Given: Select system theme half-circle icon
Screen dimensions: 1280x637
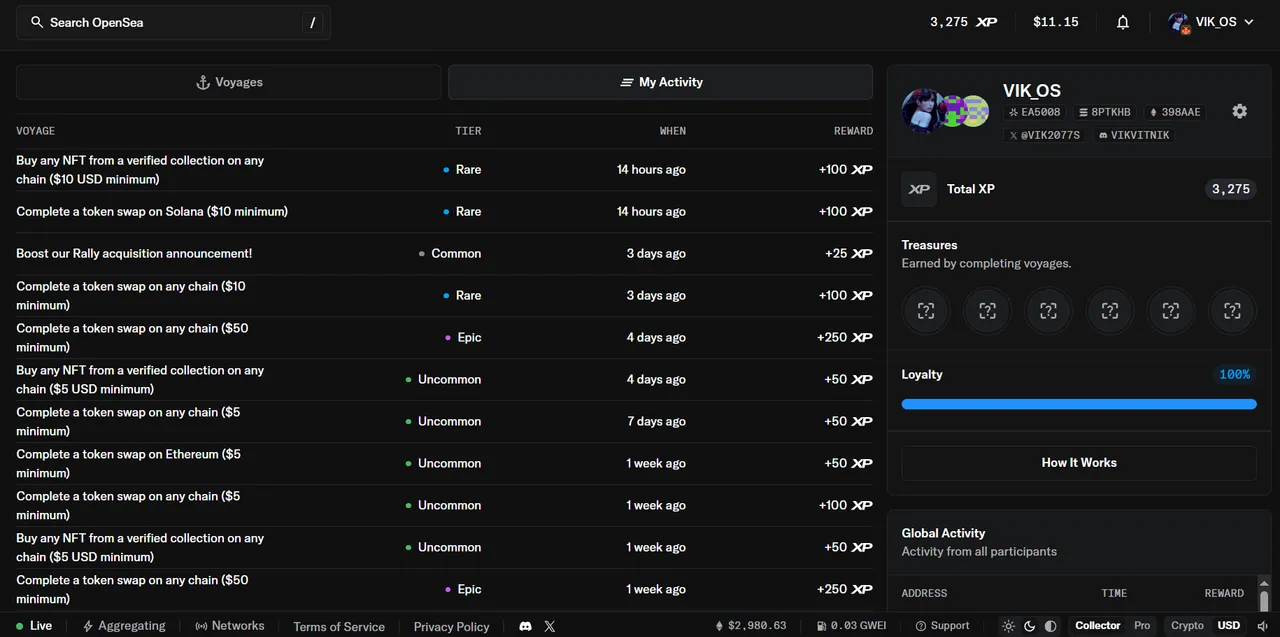Looking at the screenshot, I should click(x=1050, y=626).
